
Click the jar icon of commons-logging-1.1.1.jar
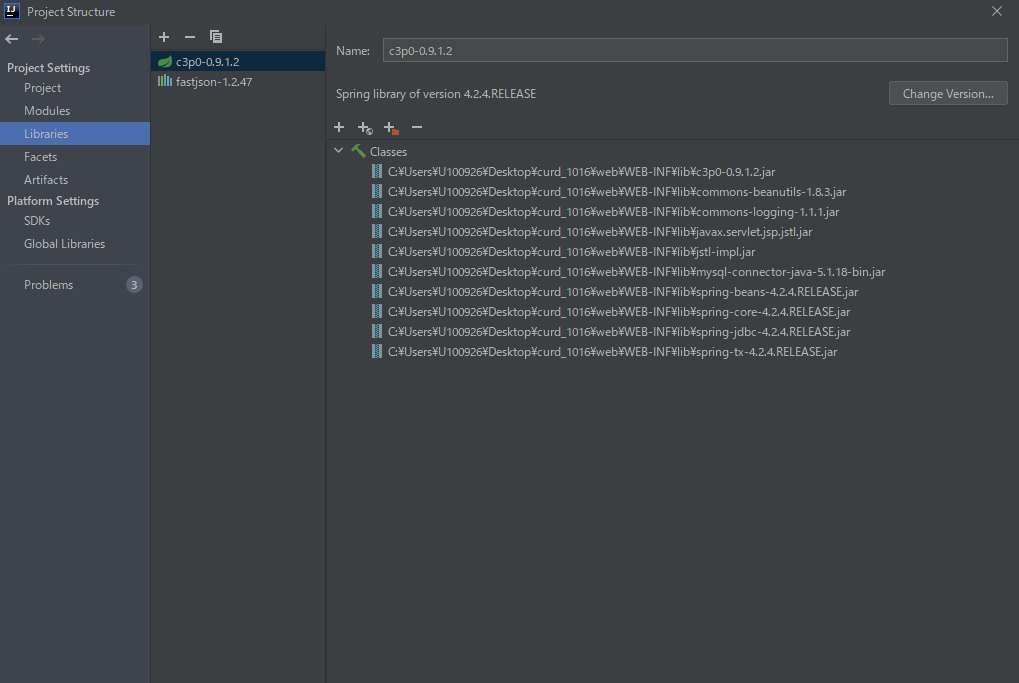tap(376, 211)
